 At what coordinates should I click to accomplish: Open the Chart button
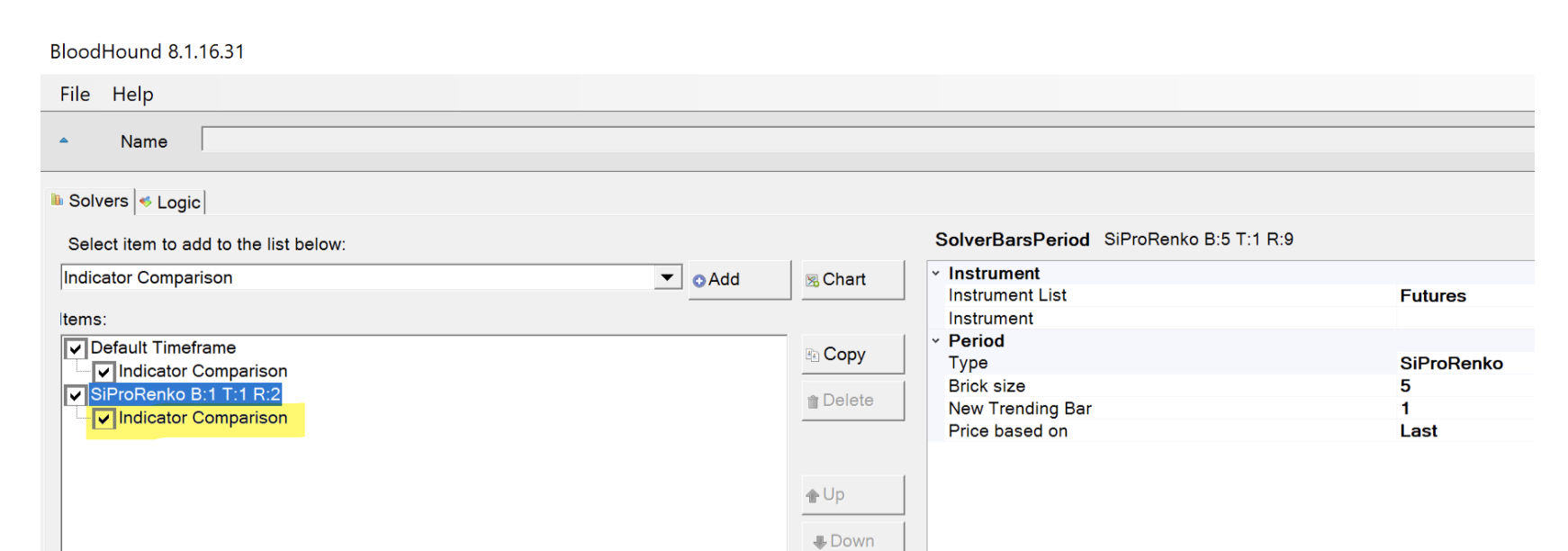click(852, 280)
